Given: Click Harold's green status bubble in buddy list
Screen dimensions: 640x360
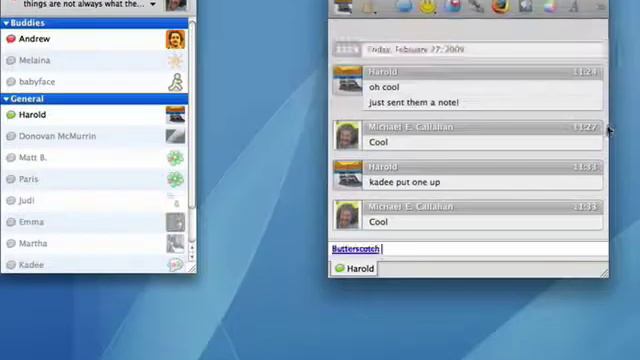Looking at the screenshot, I should pyautogui.click(x=11, y=115).
